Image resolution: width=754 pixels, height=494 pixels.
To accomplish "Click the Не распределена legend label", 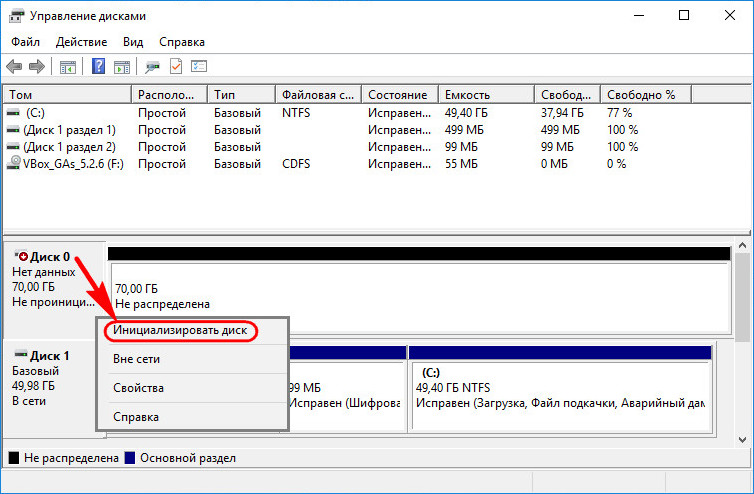I will pos(71,458).
